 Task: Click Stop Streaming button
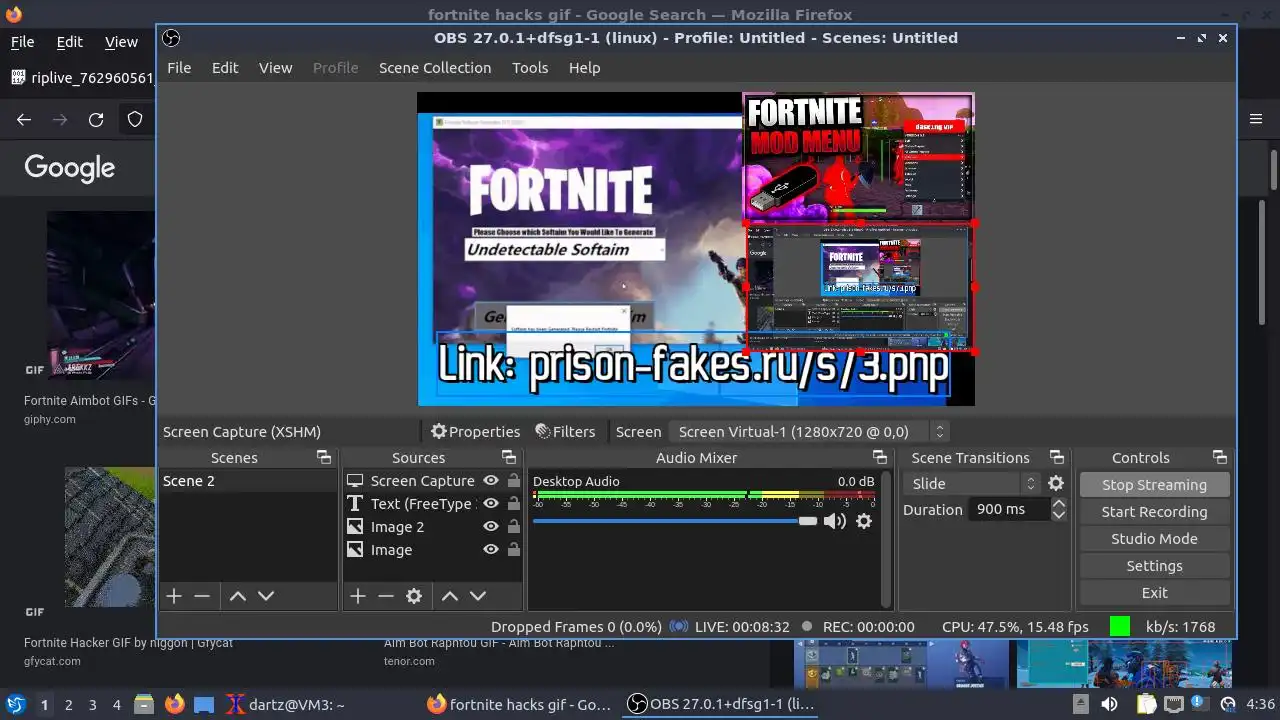pyautogui.click(x=1154, y=485)
